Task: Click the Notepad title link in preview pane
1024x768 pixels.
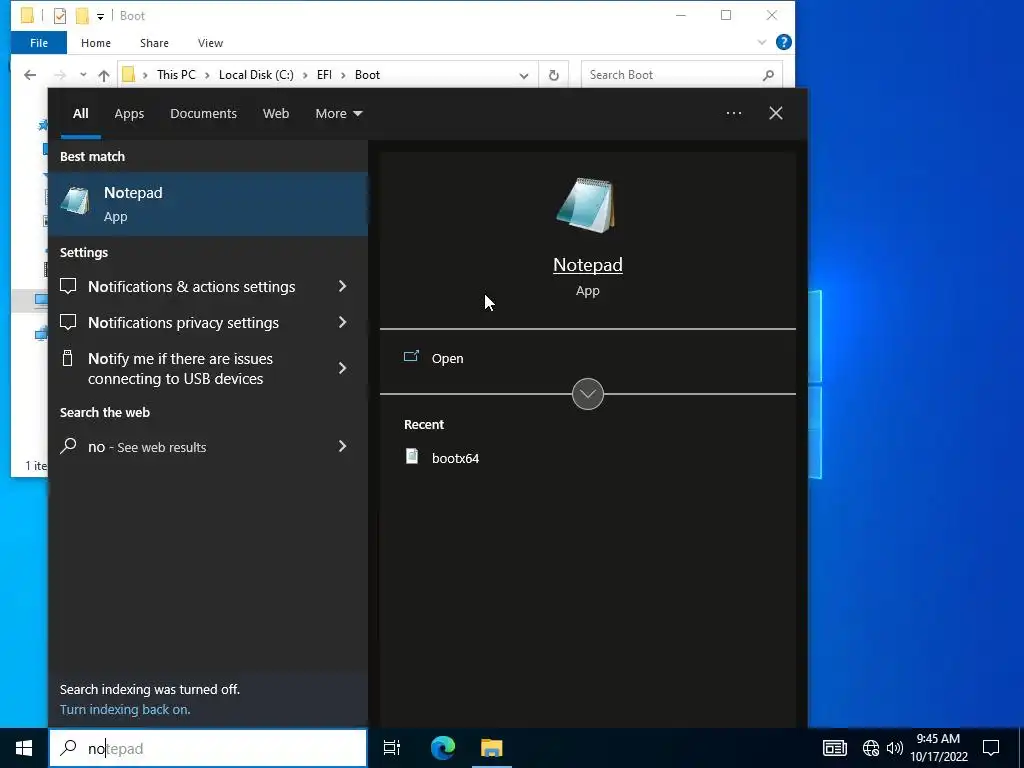Action: point(588,264)
